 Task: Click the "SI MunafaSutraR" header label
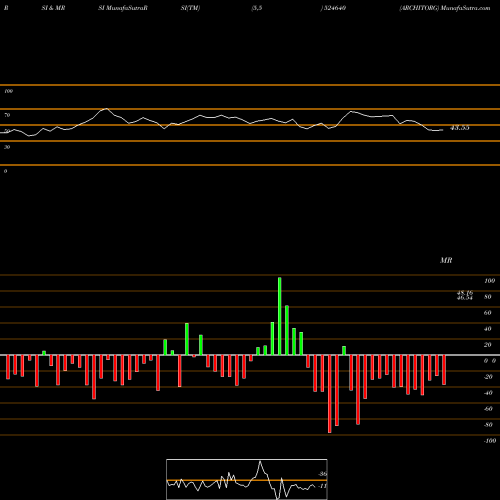(123, 8)
